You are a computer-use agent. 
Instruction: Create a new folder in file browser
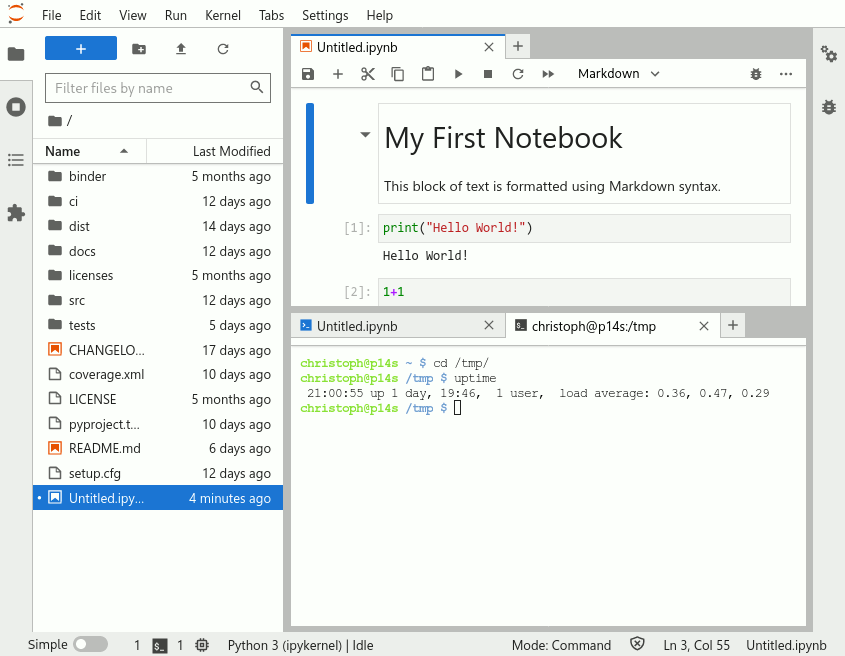pos(139,49)
